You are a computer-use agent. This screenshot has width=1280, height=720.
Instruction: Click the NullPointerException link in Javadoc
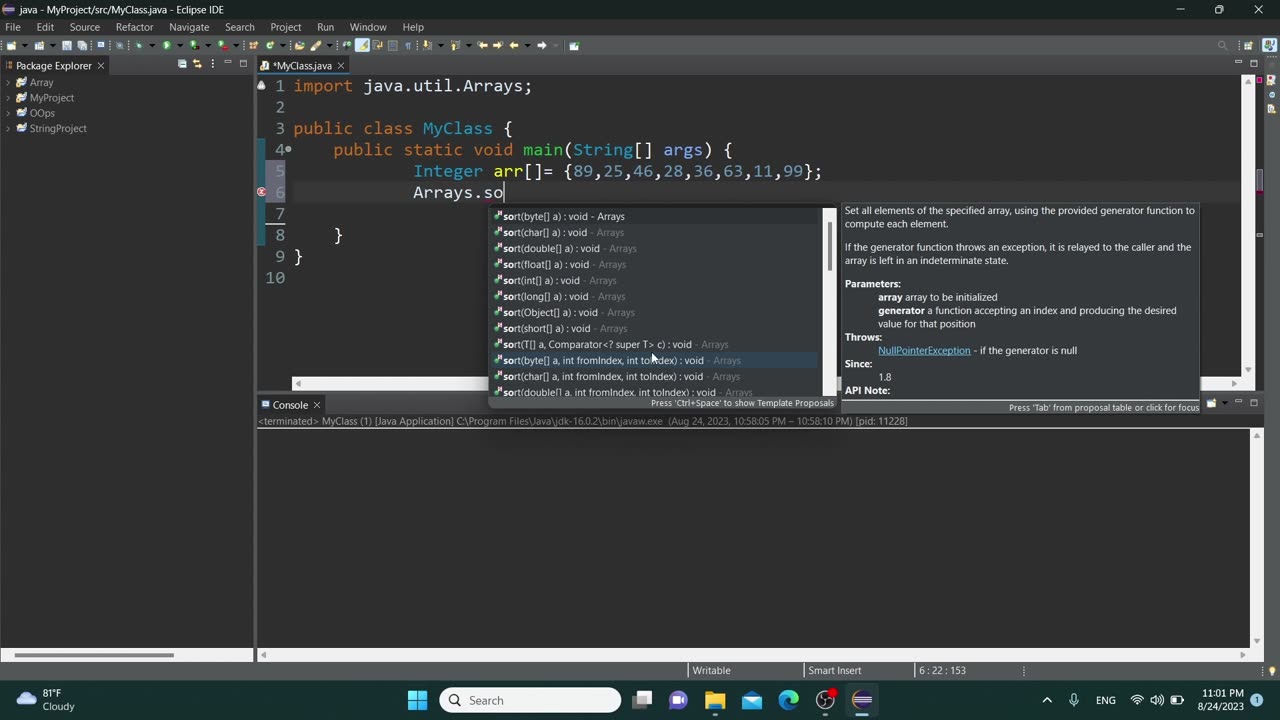click(x=924, y=350)
